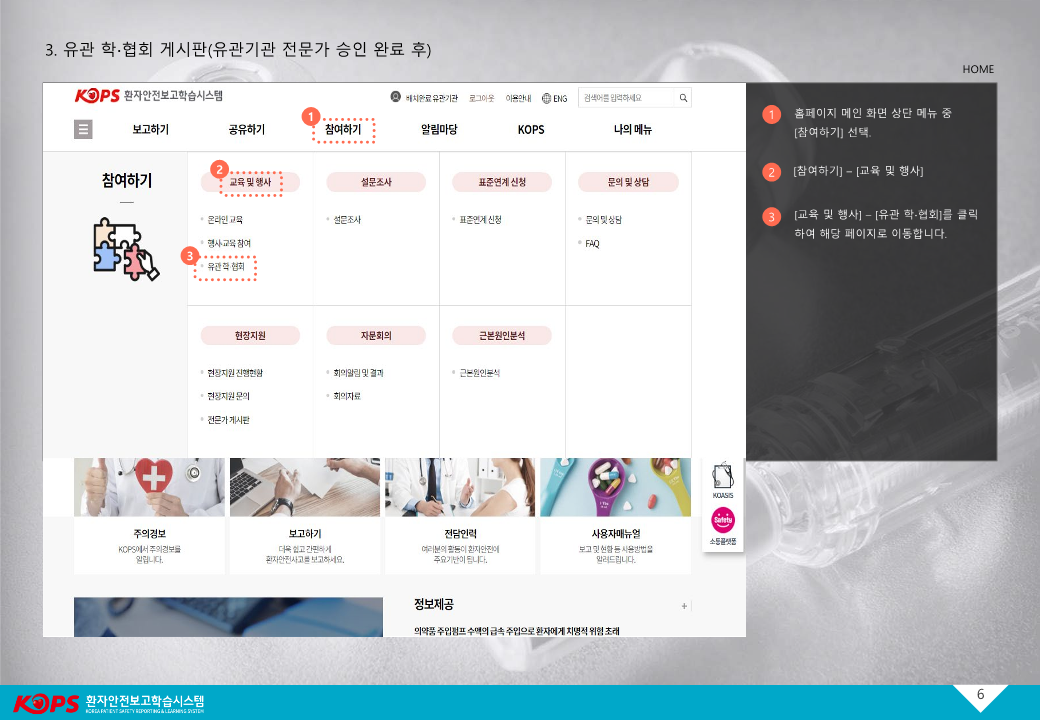Open the FAQ link under 문의 및 상담
Screen dimensions: 1040x720
click(592, 243)
